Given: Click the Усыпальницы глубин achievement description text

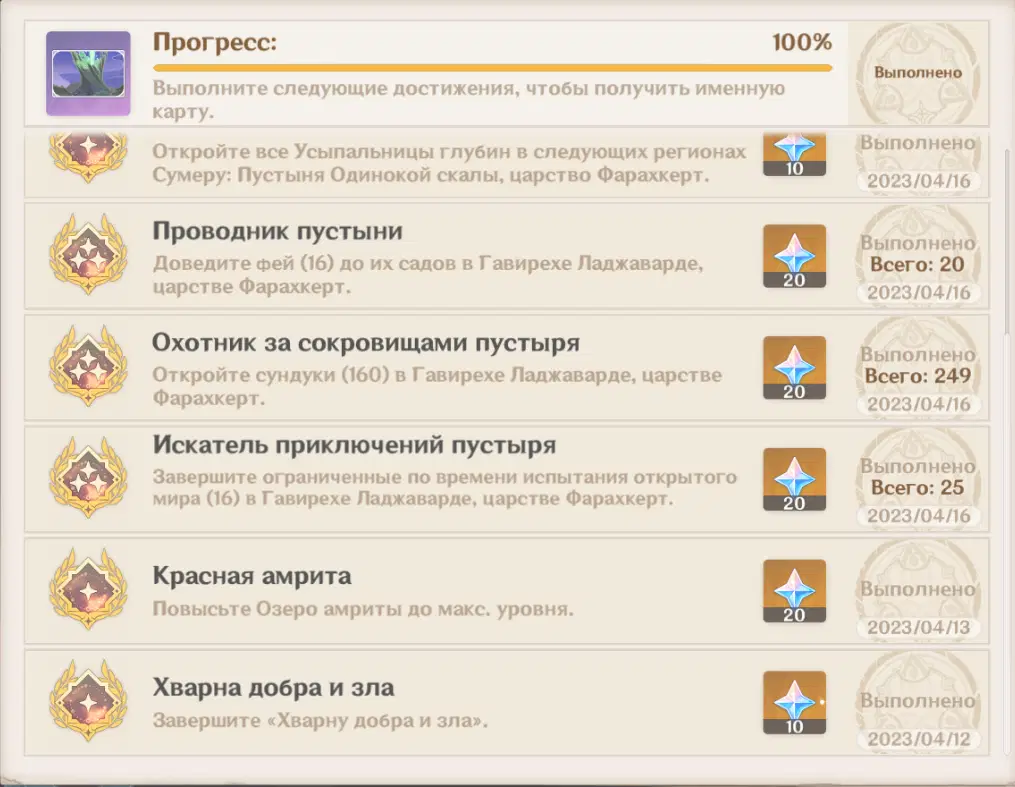Looking at the screenshot, I should [x=449, y=163].
